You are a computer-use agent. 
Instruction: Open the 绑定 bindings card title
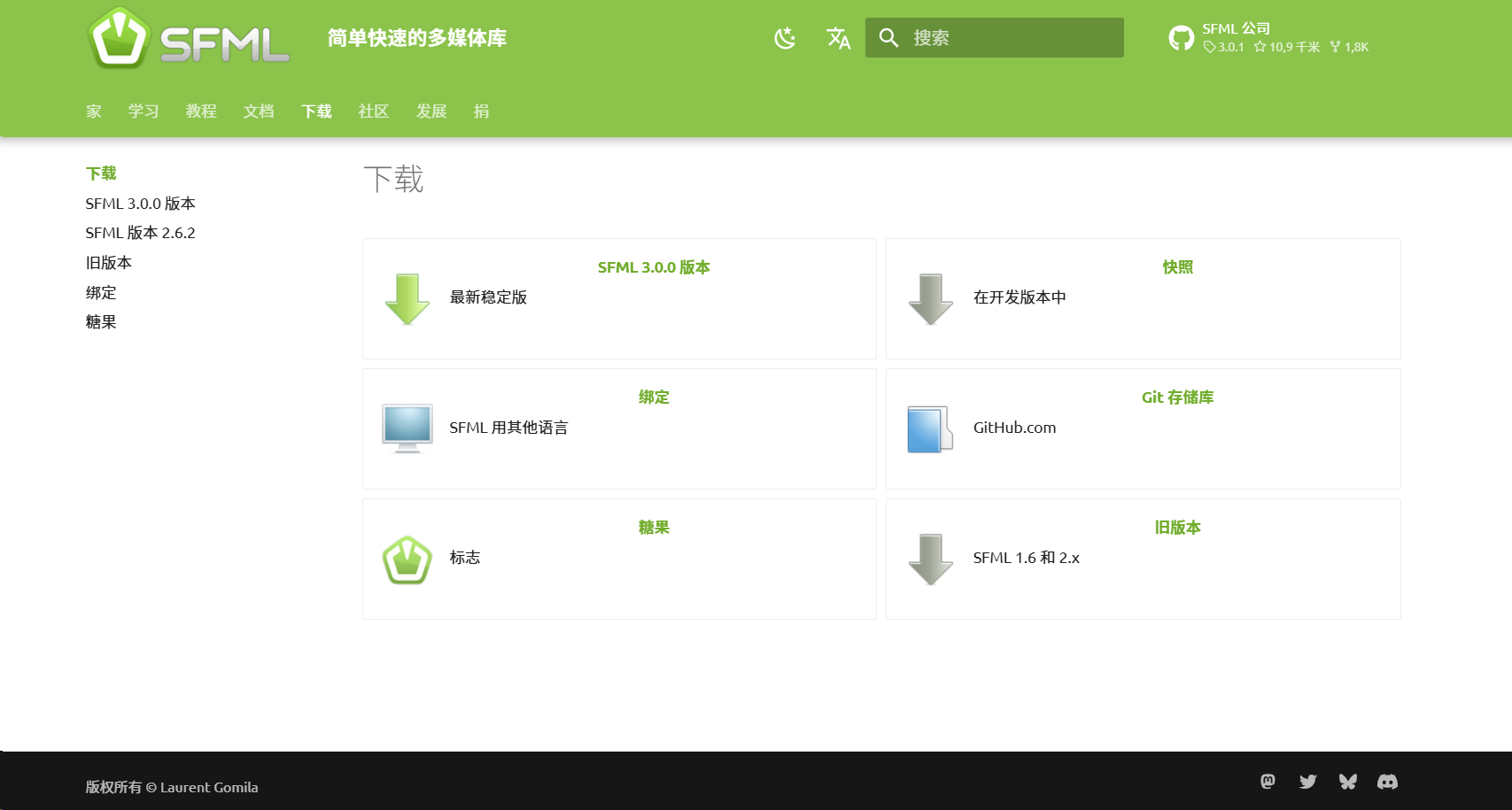(654, 397)
